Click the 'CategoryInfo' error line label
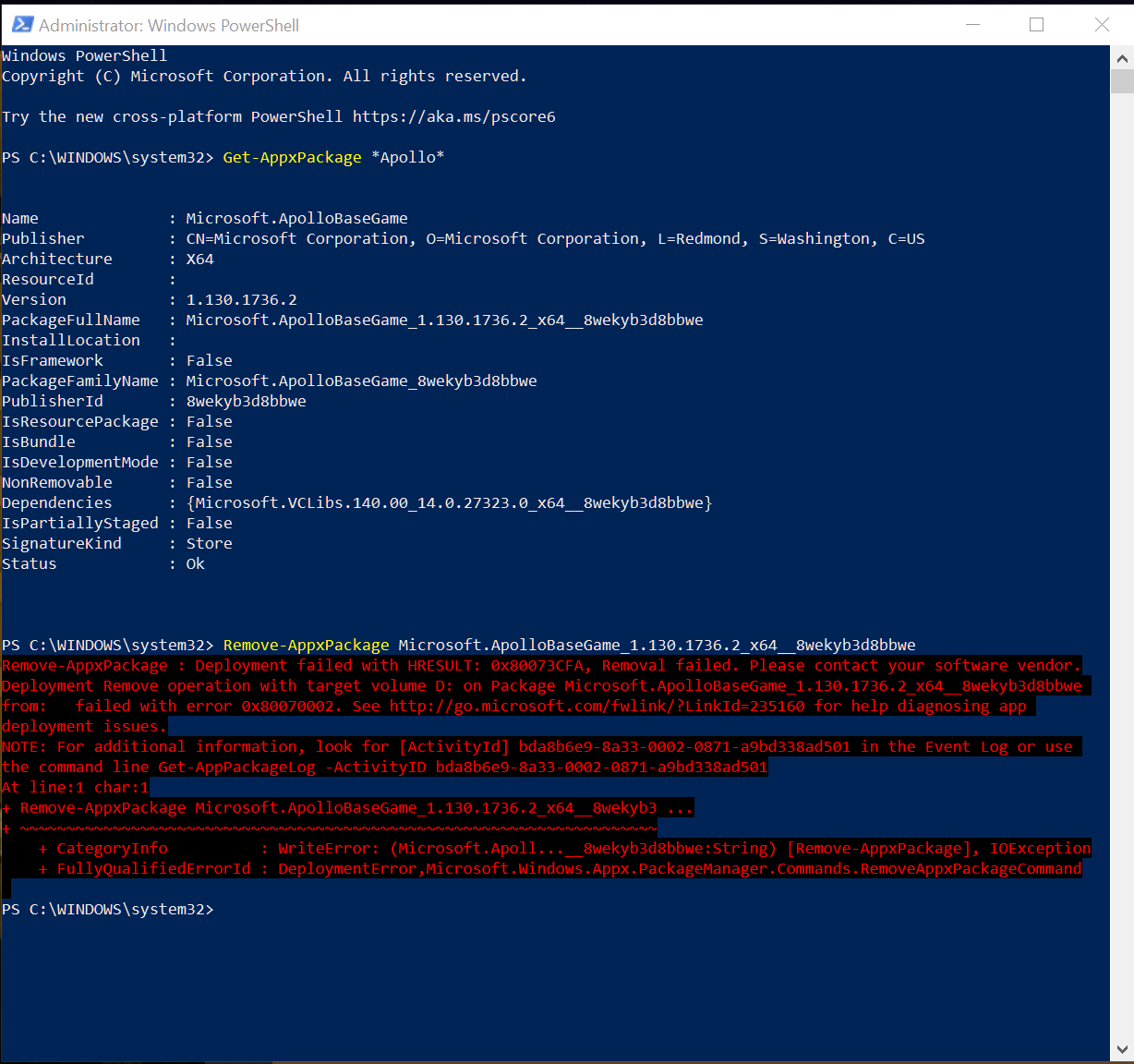This screenshot has height=1064, width=1134. pos(113,848)
